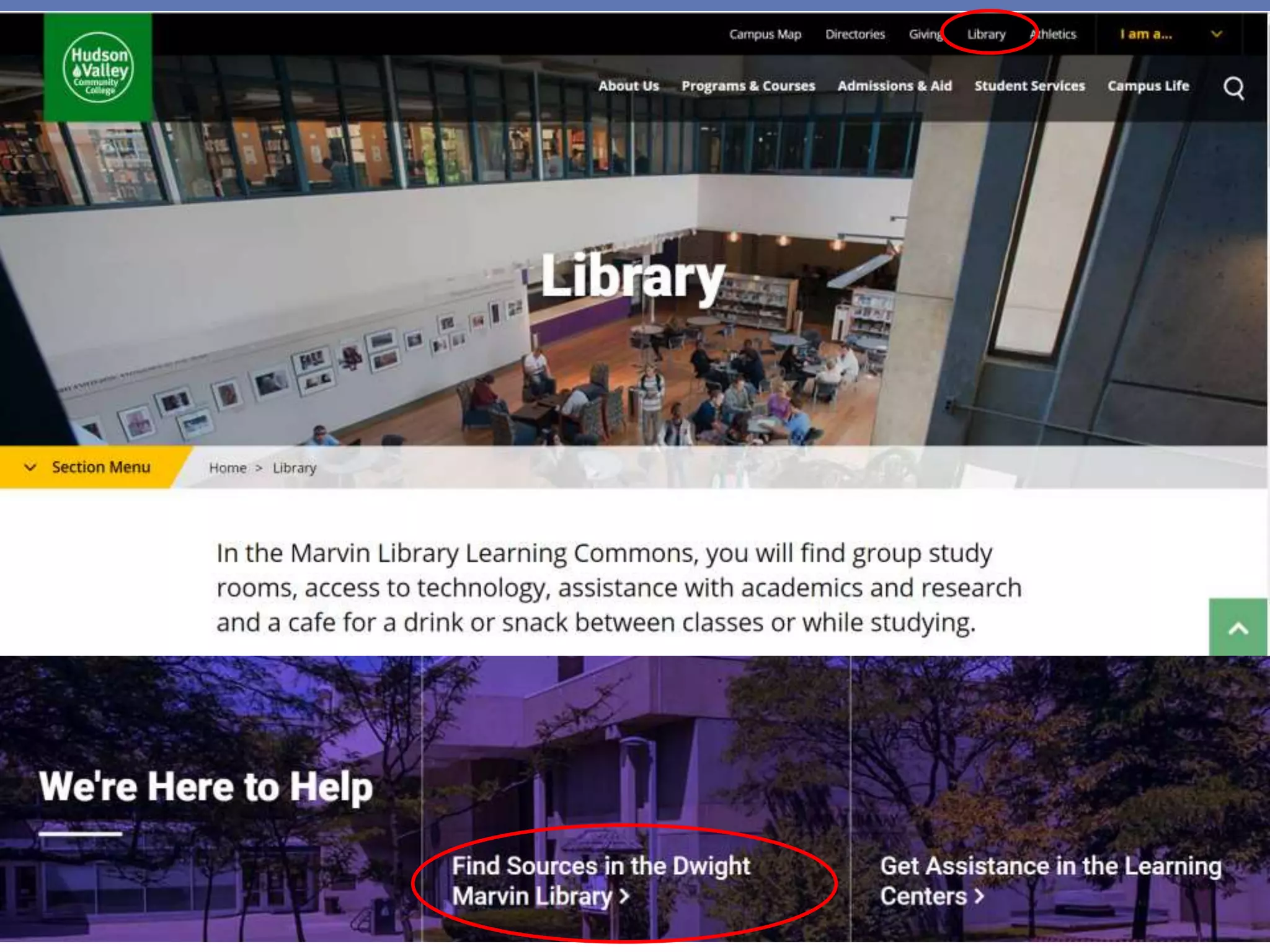Open the Campus Life menu
This screenshot has width=1270, height=952.
tap(1148, 86)
